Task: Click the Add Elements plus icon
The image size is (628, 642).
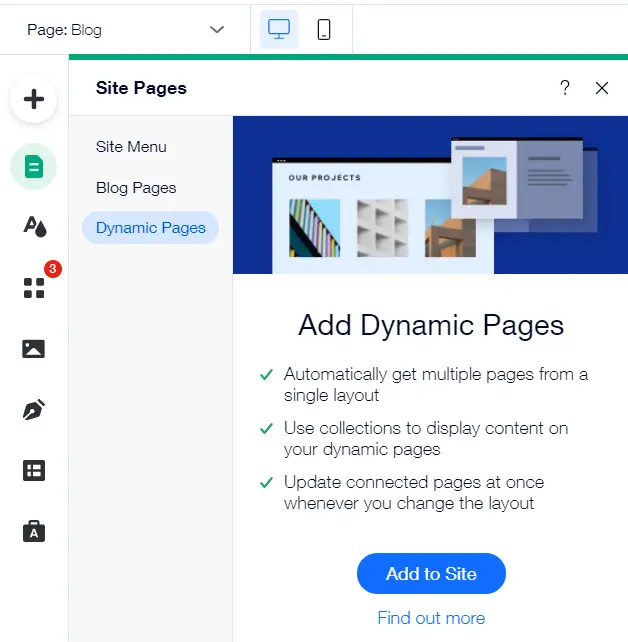Action: pos(34,100)
